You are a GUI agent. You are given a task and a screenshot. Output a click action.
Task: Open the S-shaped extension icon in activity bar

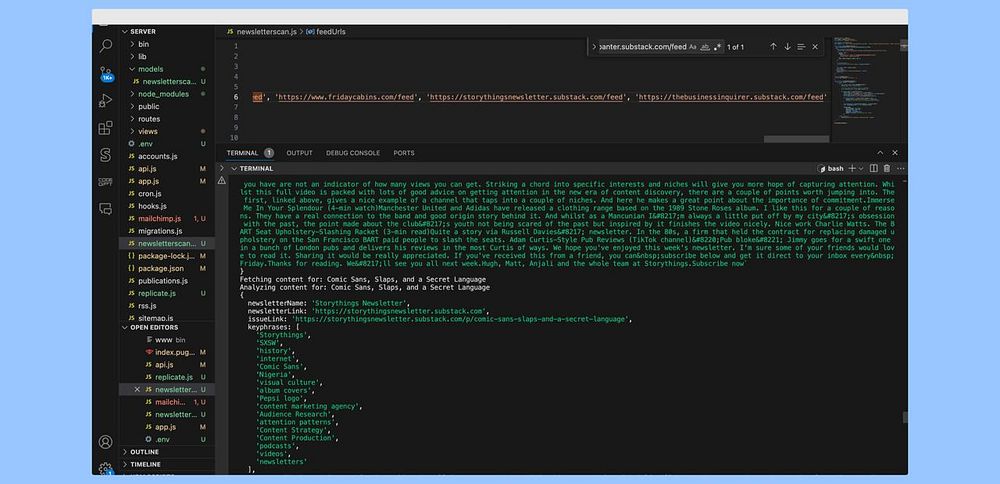pos(105,155)
